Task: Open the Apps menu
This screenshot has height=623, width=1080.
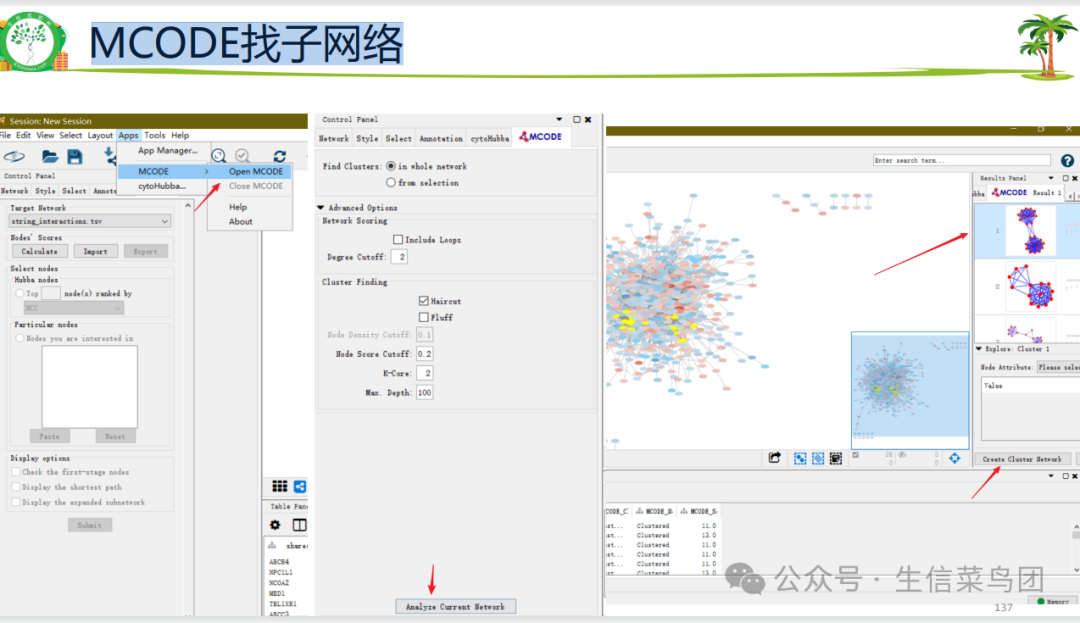Action: click(x=128, y=135)
